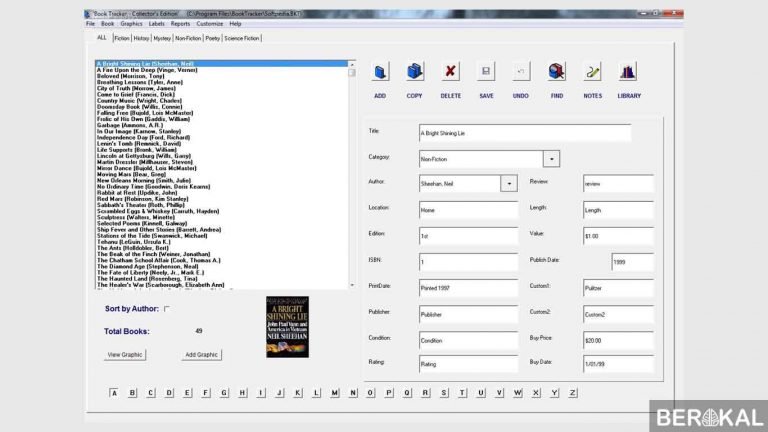
Task: Click the SAVE floppy disk icon
Action: tap(486, 72)
